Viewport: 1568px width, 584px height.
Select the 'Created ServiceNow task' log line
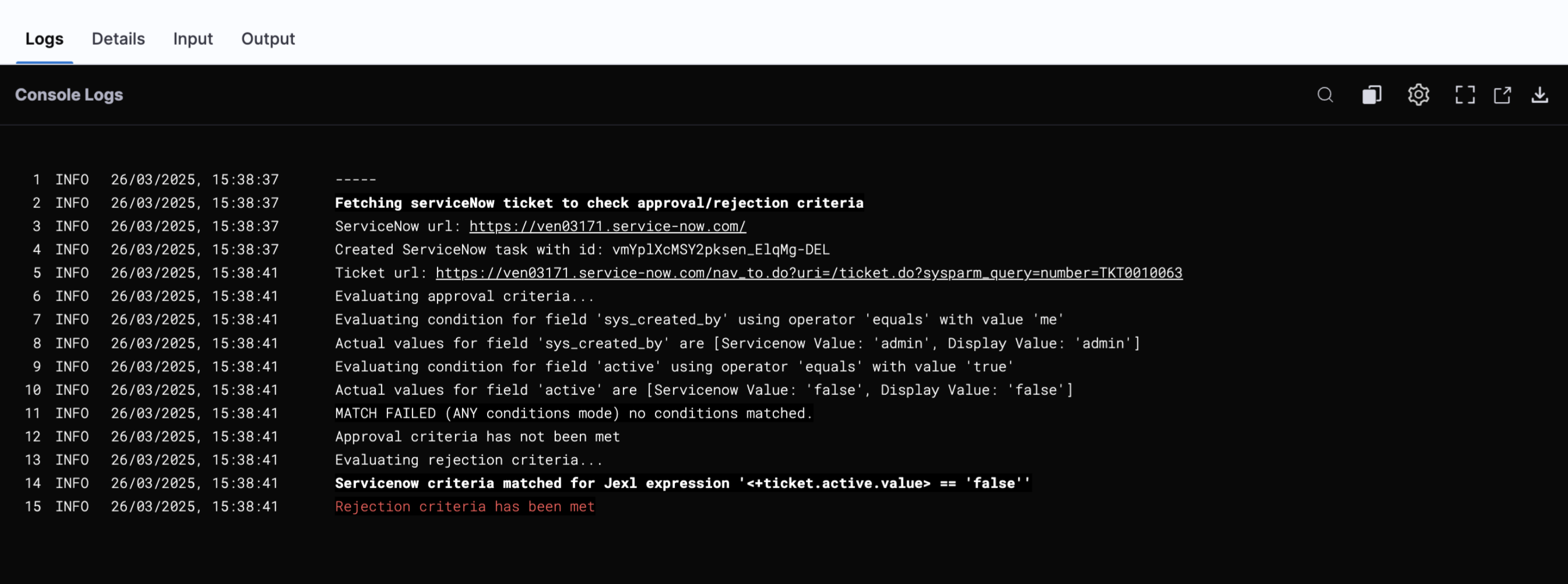pyautogui.click(x=581, y=250)
